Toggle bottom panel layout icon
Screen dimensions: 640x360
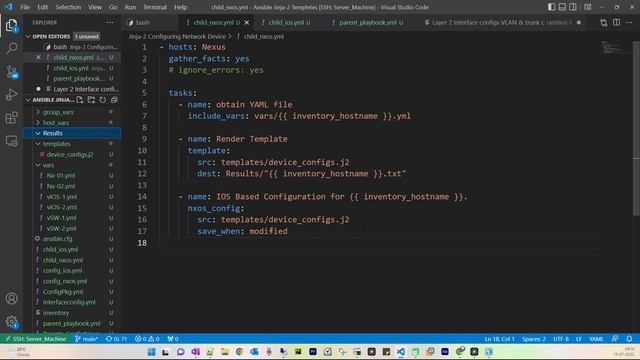pos(562,7)
